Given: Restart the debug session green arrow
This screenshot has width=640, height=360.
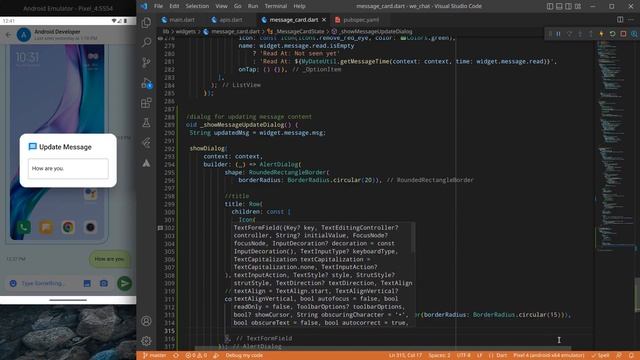Looking at the screenshot, I should click(612, 34).
